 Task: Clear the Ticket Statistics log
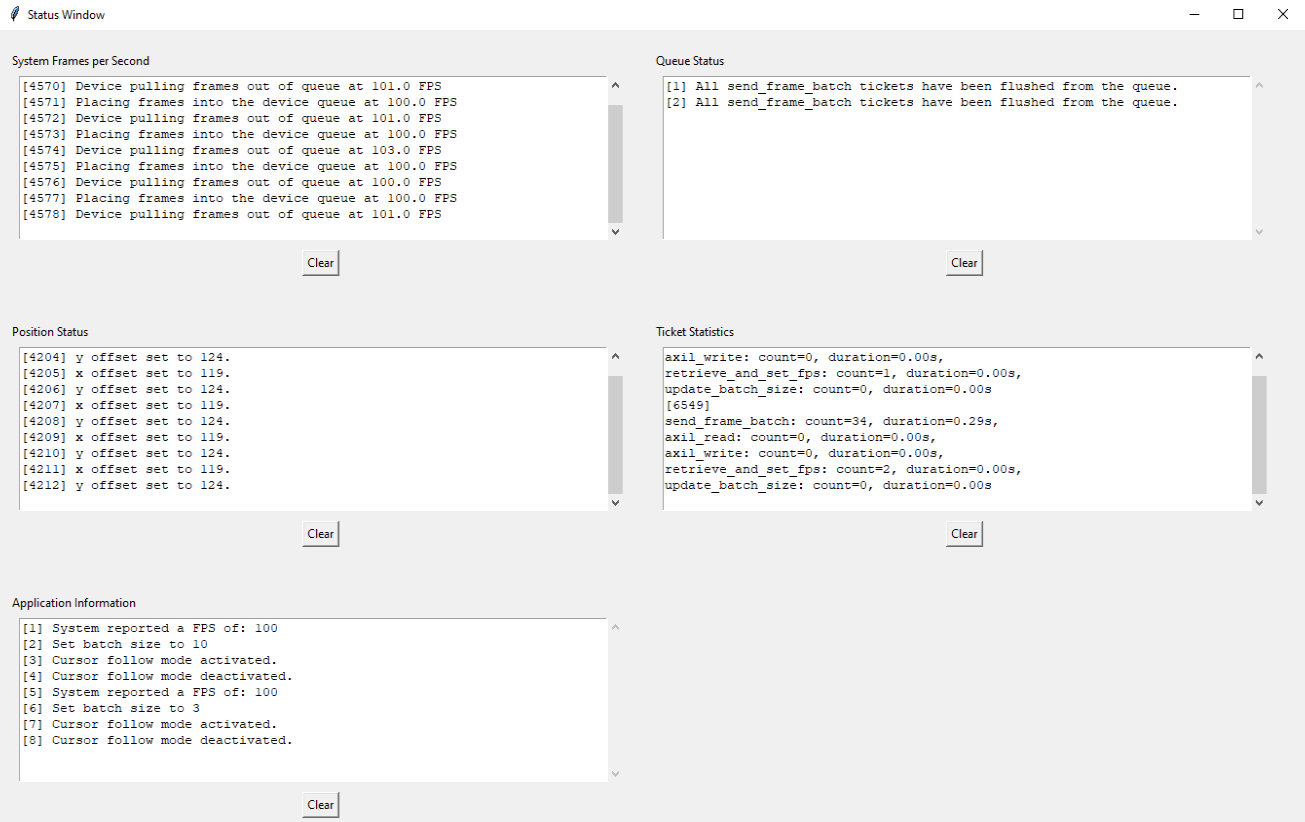(963, 533)
